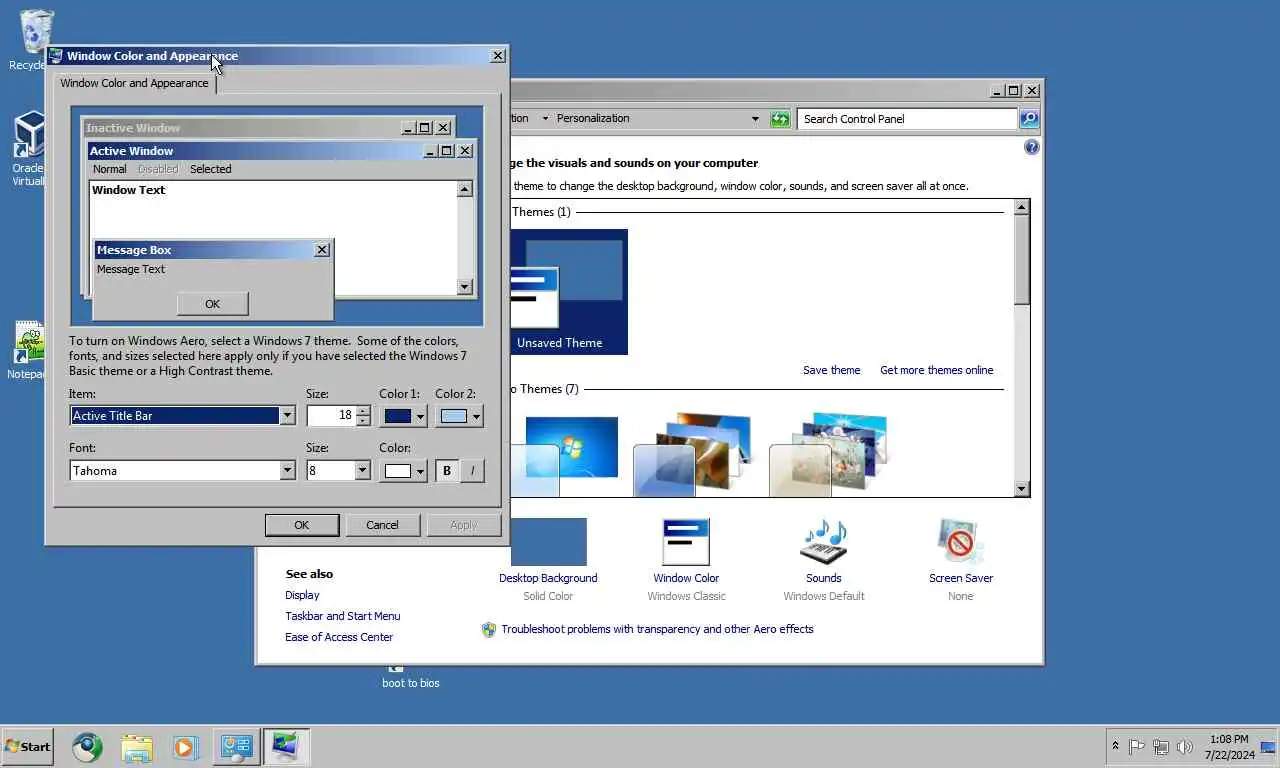The image size is (1280, 768).
Task: Select the Windows 7 Aero theme thumbnail
Action: [564, 456]
